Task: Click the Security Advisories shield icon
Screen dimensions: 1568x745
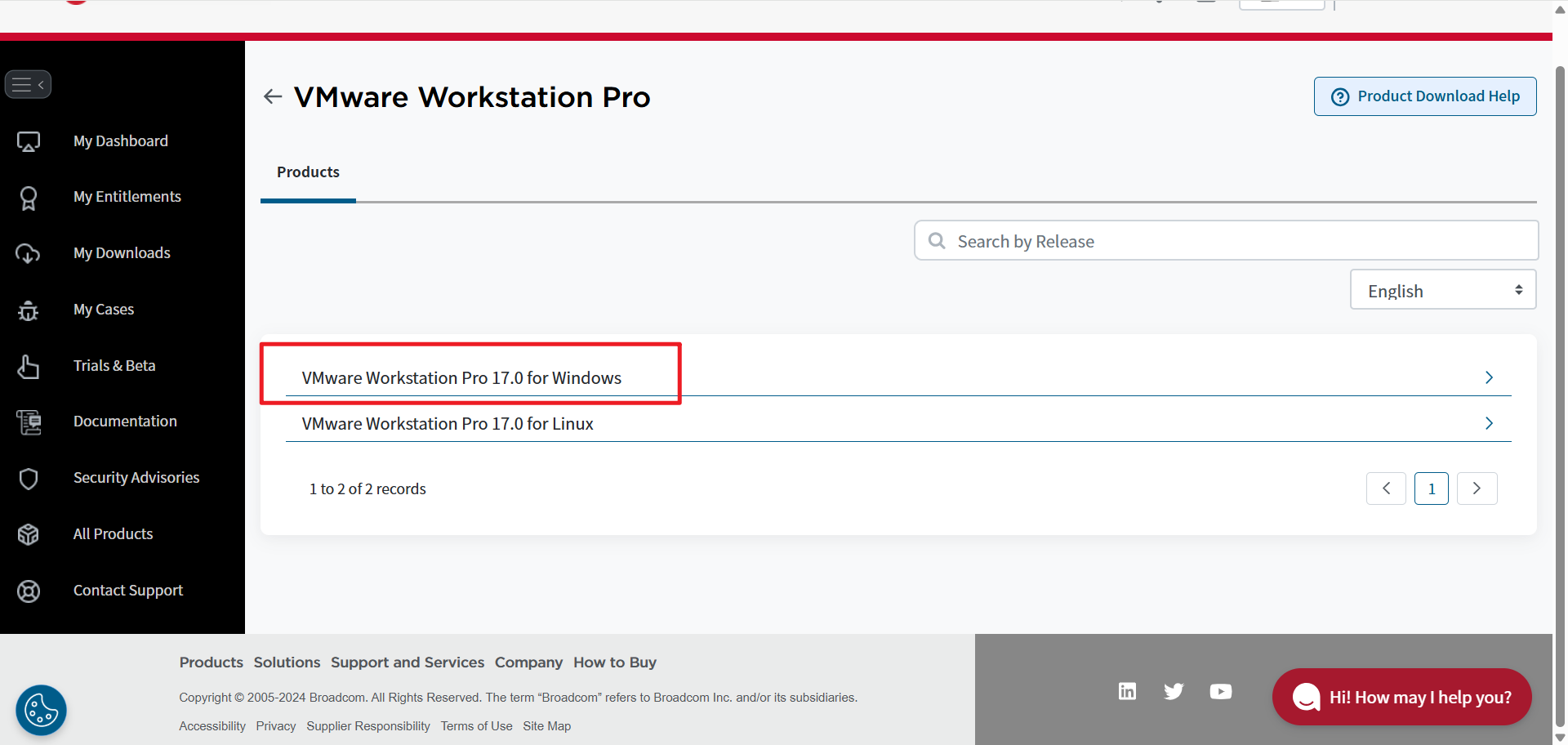Action: pos(29,479)
